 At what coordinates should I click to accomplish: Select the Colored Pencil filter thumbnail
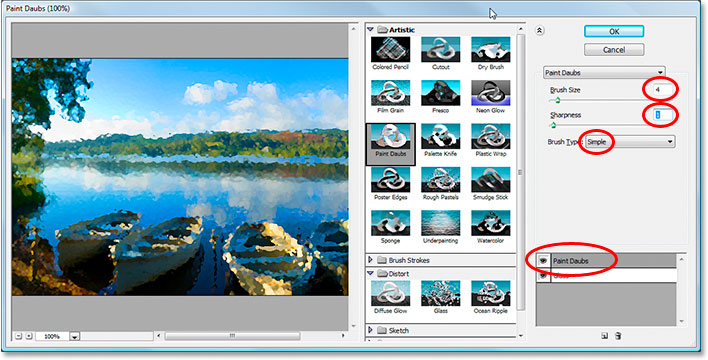pyautogui.click(x=391, y=53)
